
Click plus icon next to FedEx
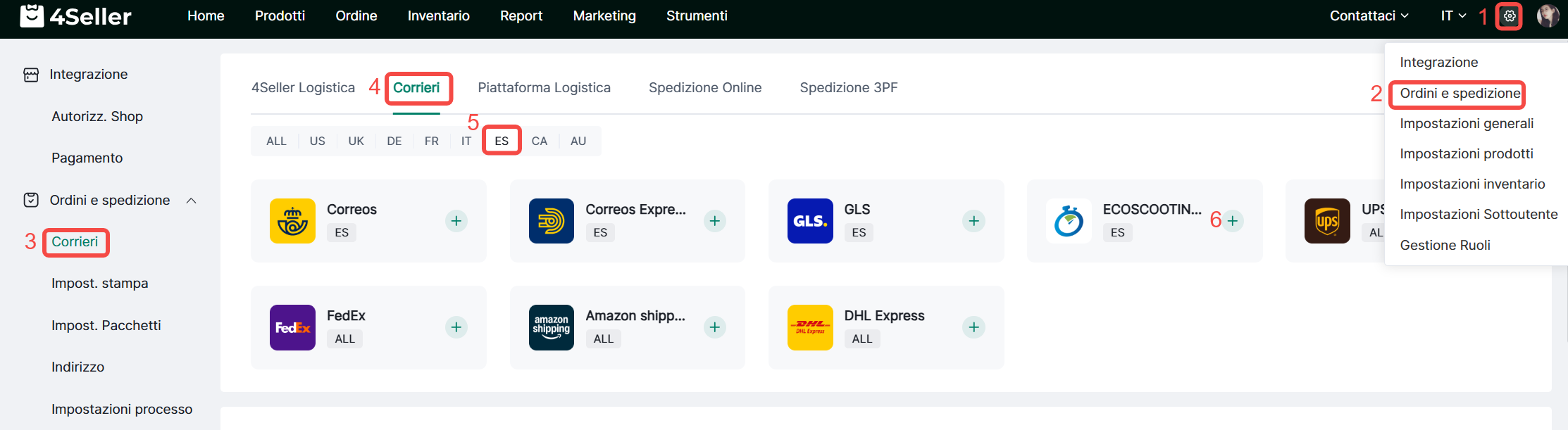pos(456,327)
